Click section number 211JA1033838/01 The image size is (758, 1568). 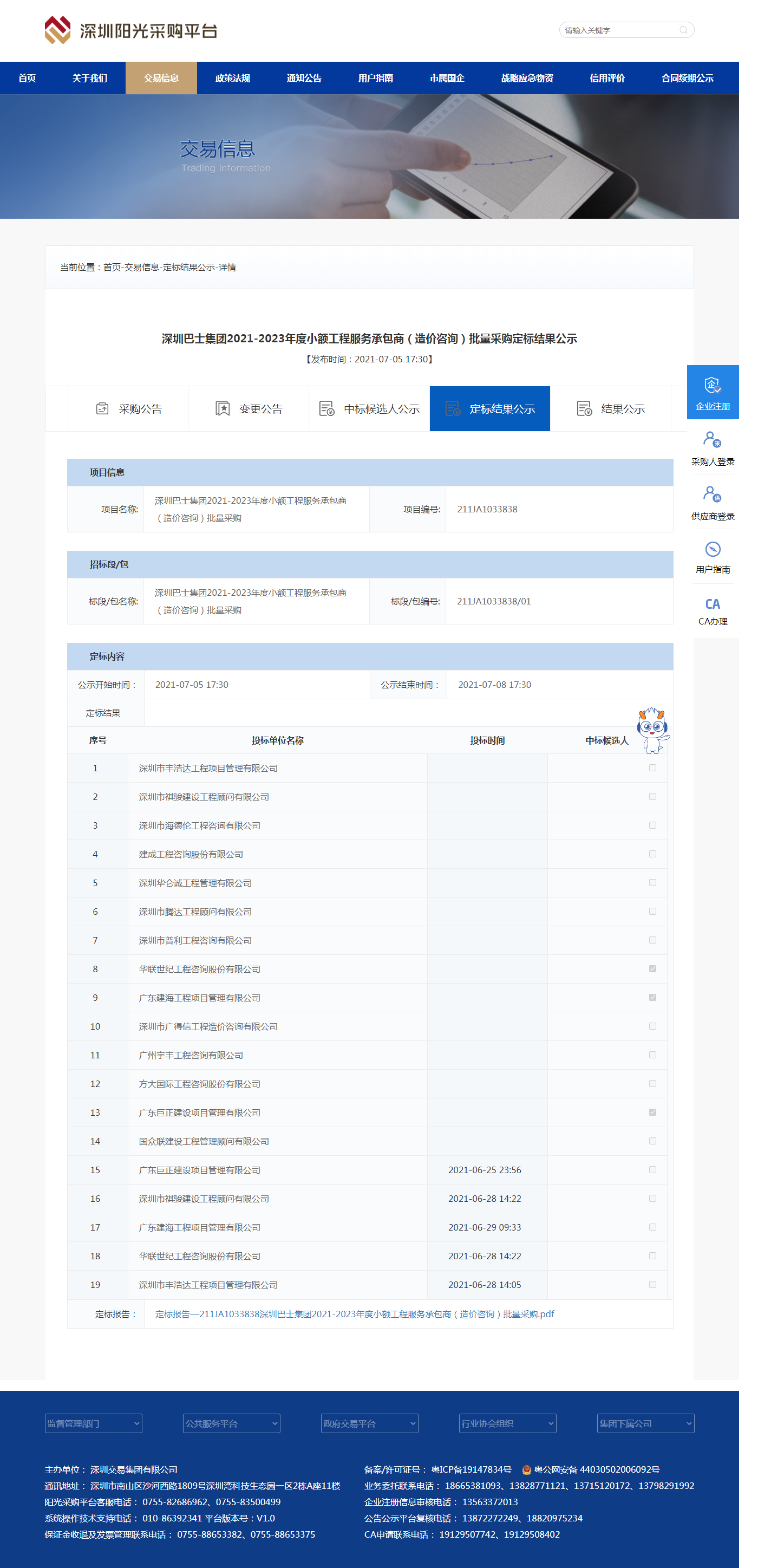tap(494, 601)
